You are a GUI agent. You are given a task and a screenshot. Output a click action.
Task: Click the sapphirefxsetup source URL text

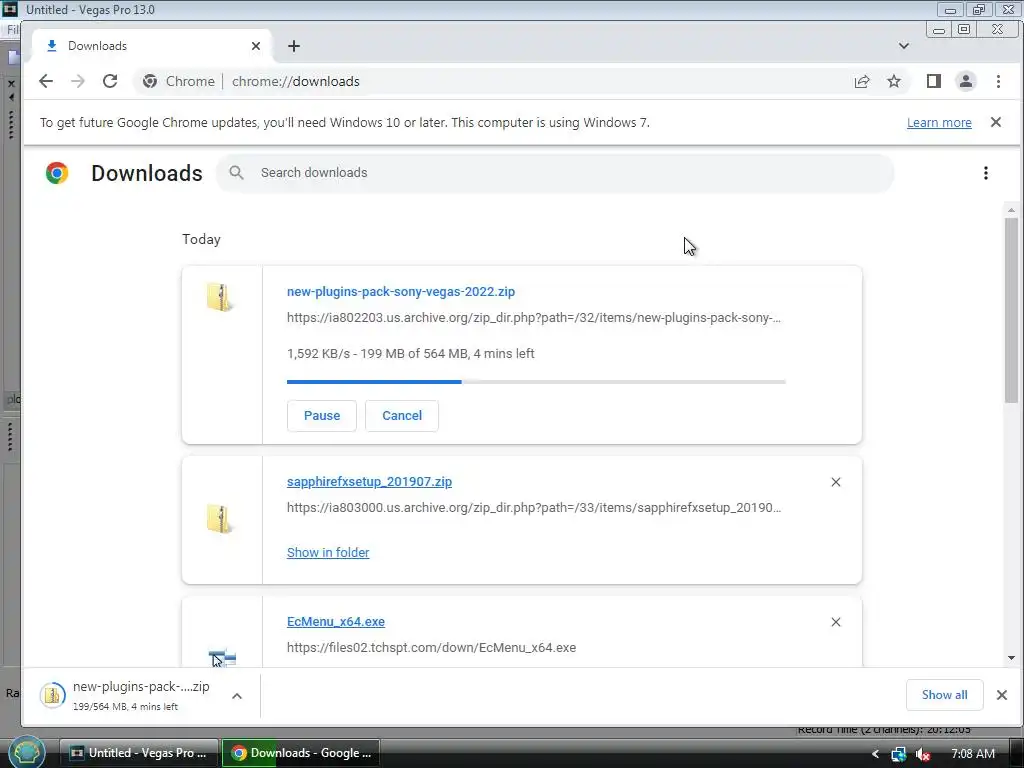534,507
